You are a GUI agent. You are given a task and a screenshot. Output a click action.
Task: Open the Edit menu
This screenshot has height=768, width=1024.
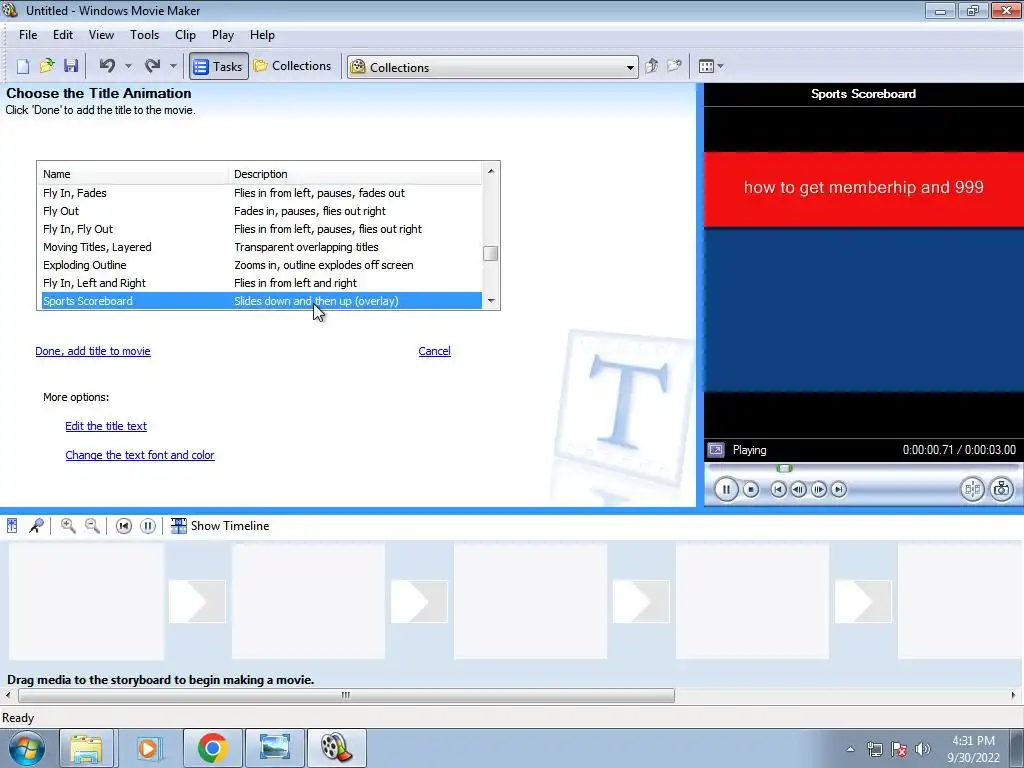(63, 35)
